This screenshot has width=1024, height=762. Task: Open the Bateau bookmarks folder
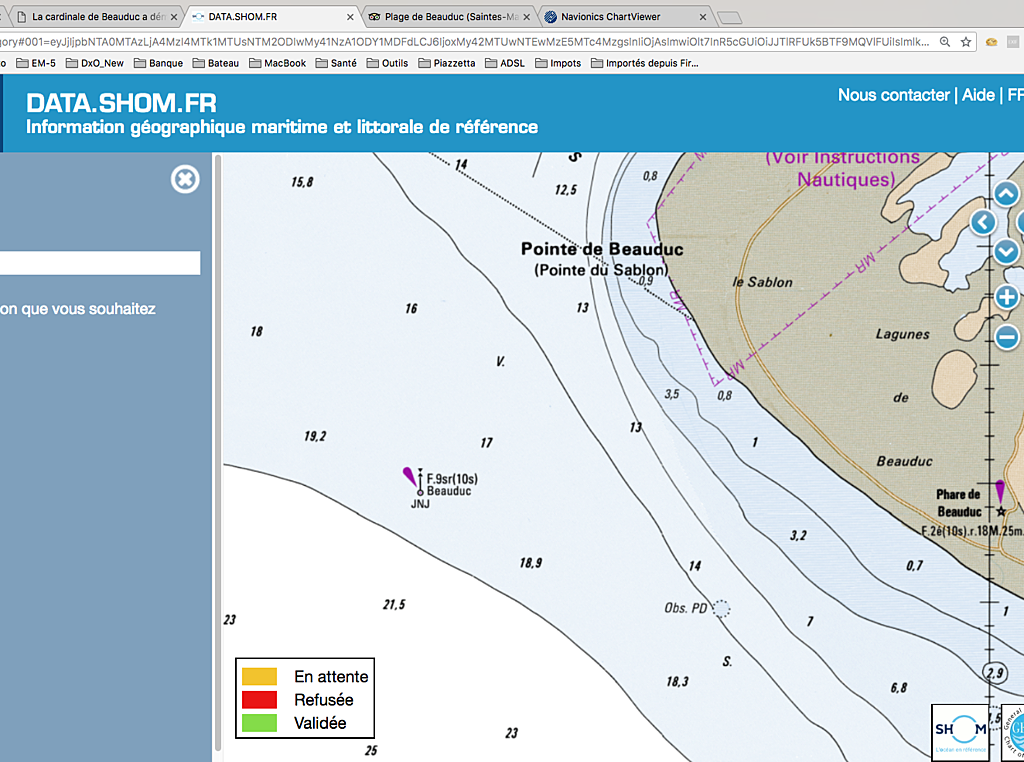pos(216,63)
